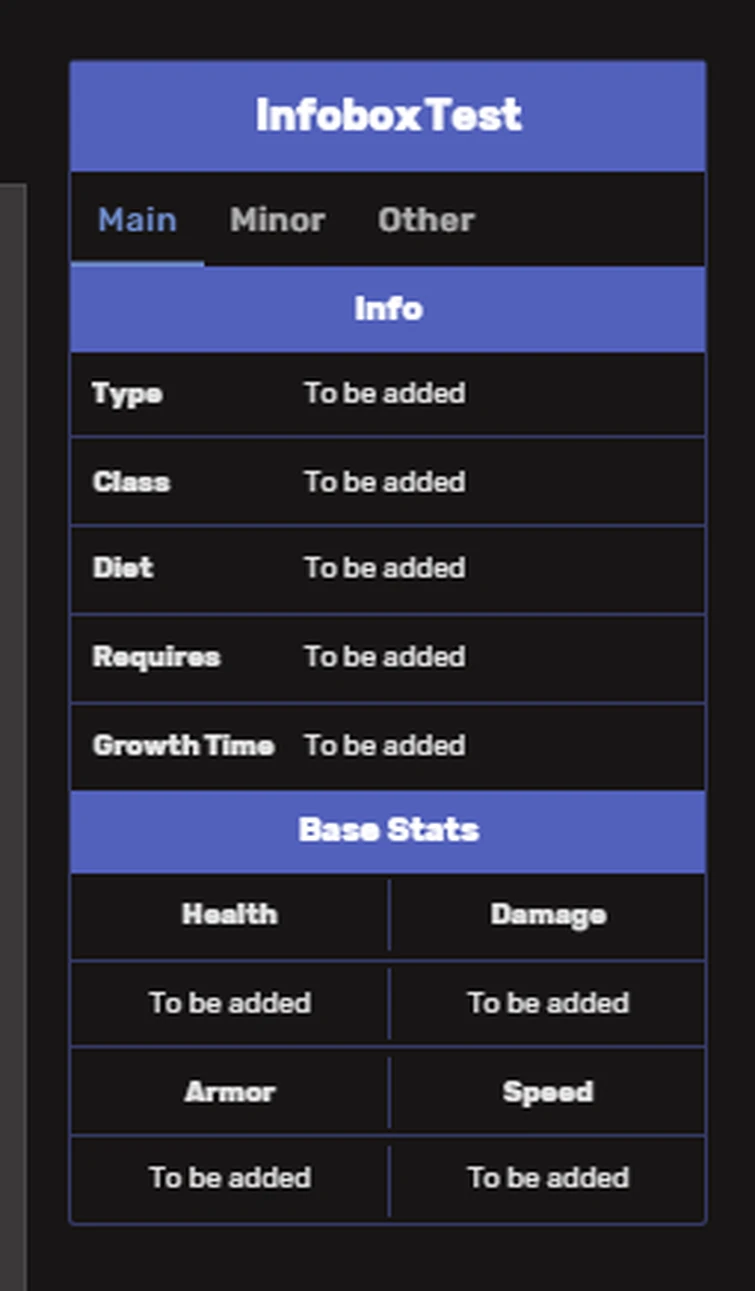Viewport: 755px width, 1291px height.
Task: Click the Health column header
Action: (x=228, y=914)
